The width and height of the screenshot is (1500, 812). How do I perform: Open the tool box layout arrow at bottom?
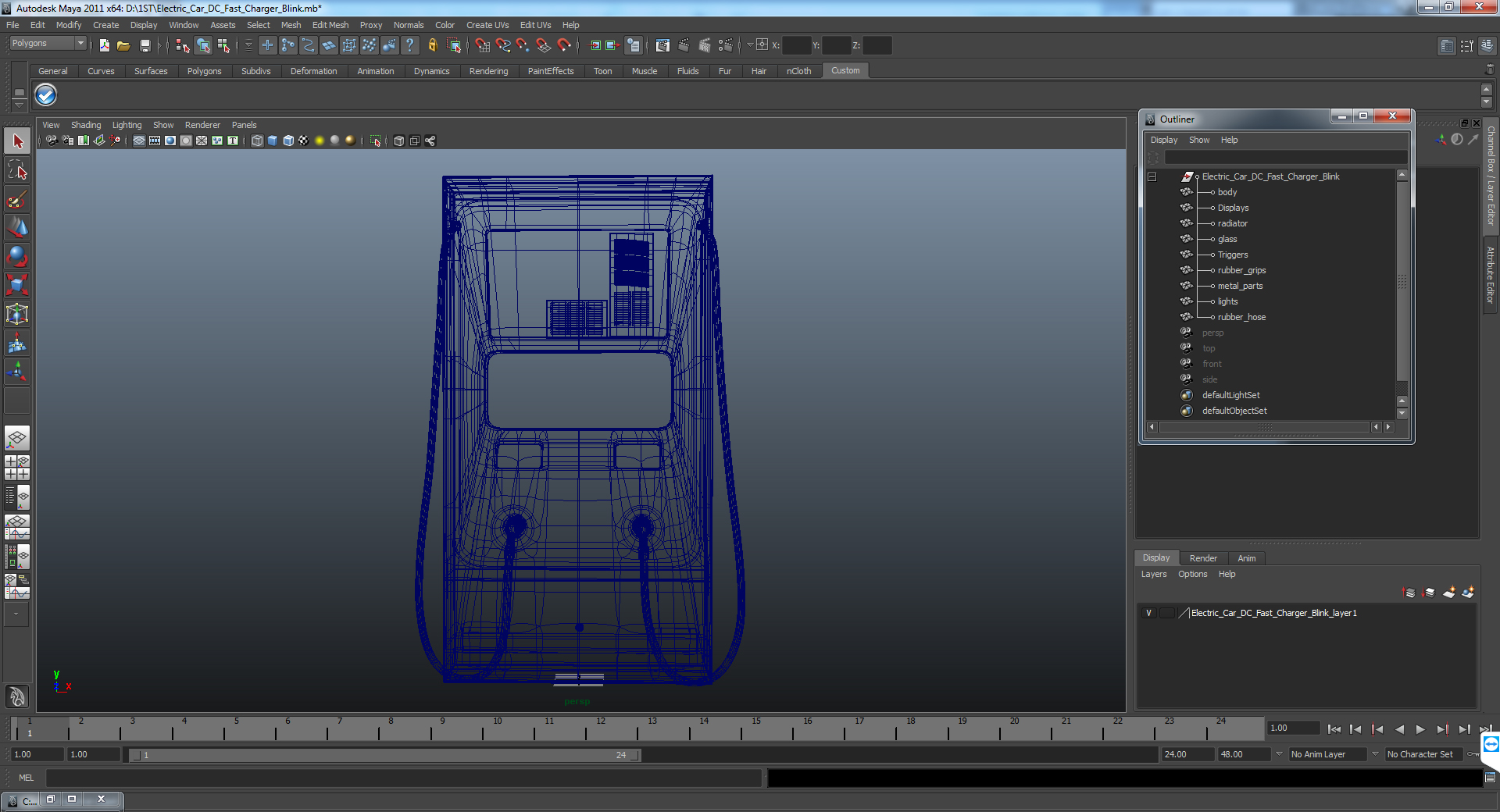16,614
